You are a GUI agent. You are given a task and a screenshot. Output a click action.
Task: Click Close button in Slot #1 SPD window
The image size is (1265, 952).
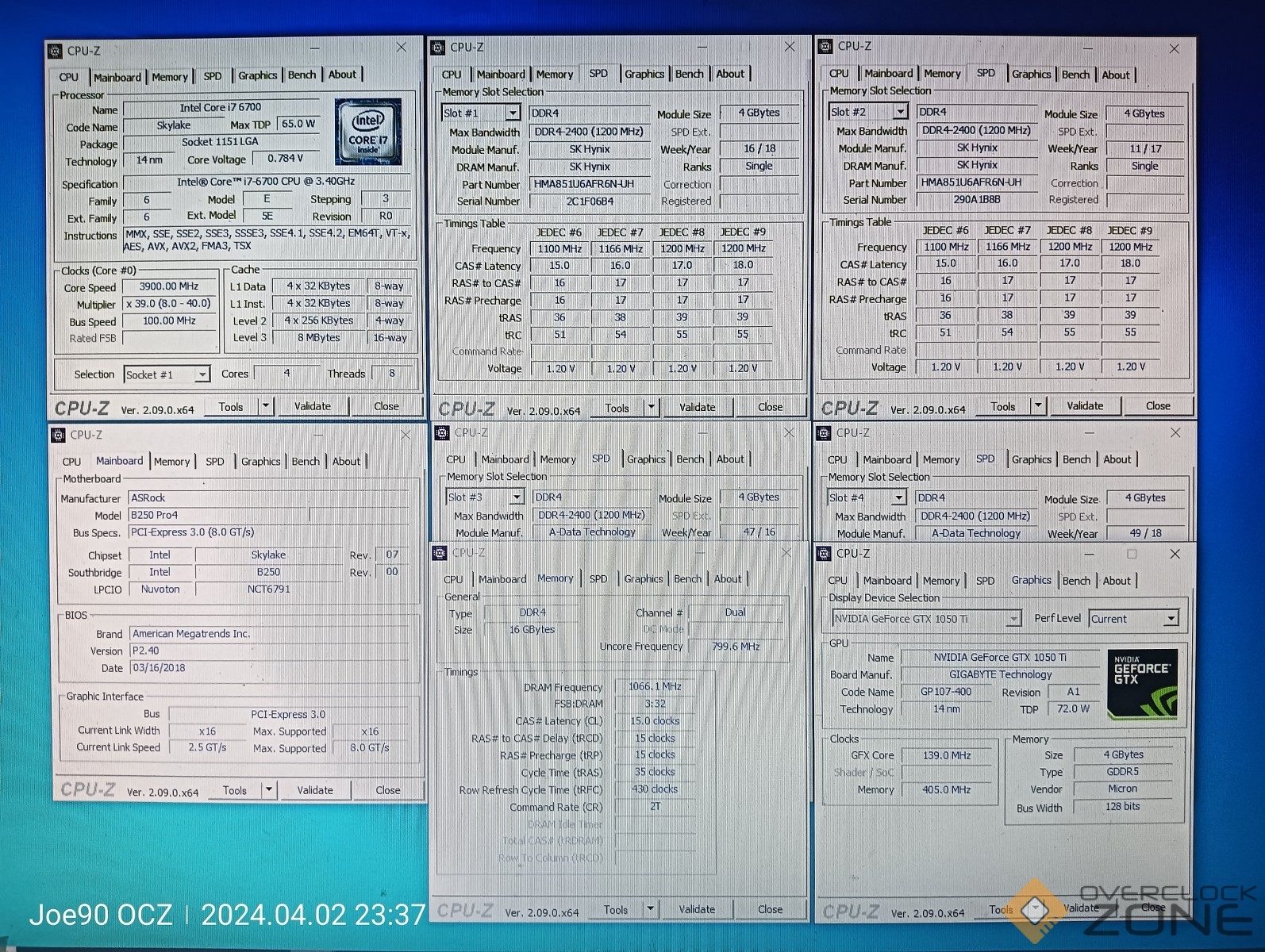coord(770,407)
